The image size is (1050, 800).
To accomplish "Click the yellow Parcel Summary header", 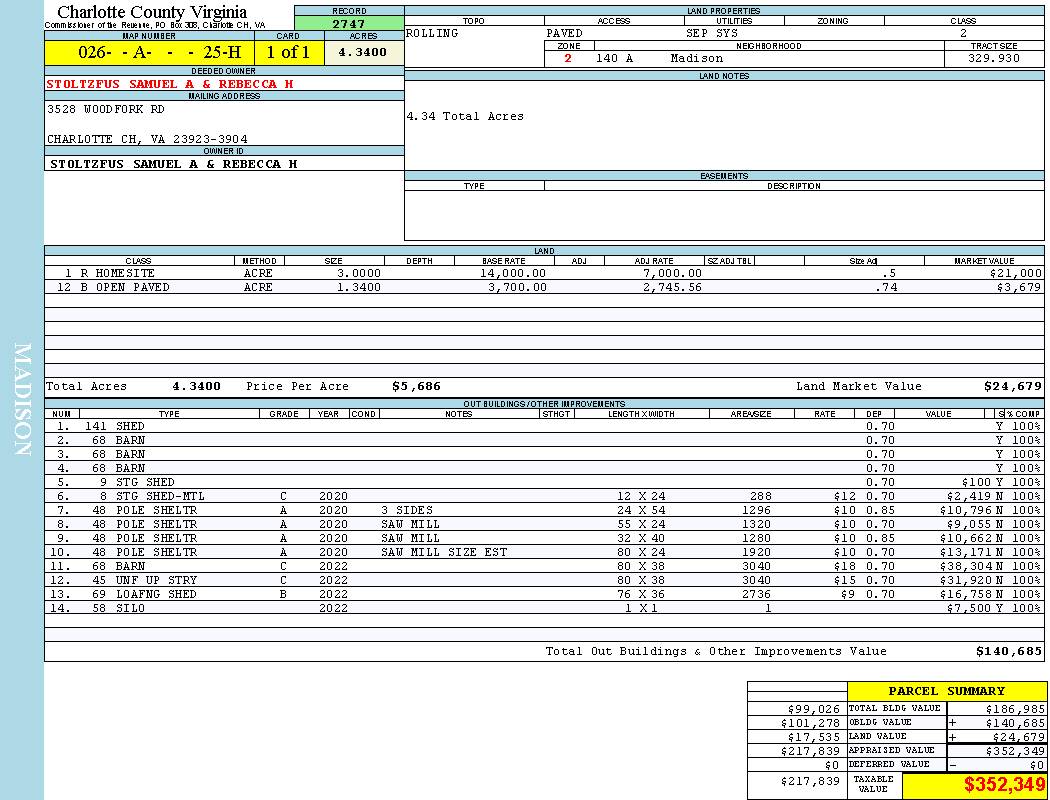I will pos(946,691).
